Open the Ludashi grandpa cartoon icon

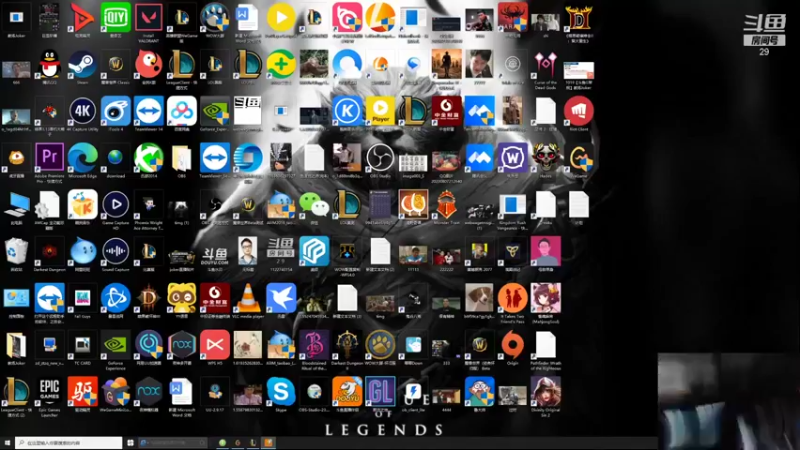tap(479, 392)
